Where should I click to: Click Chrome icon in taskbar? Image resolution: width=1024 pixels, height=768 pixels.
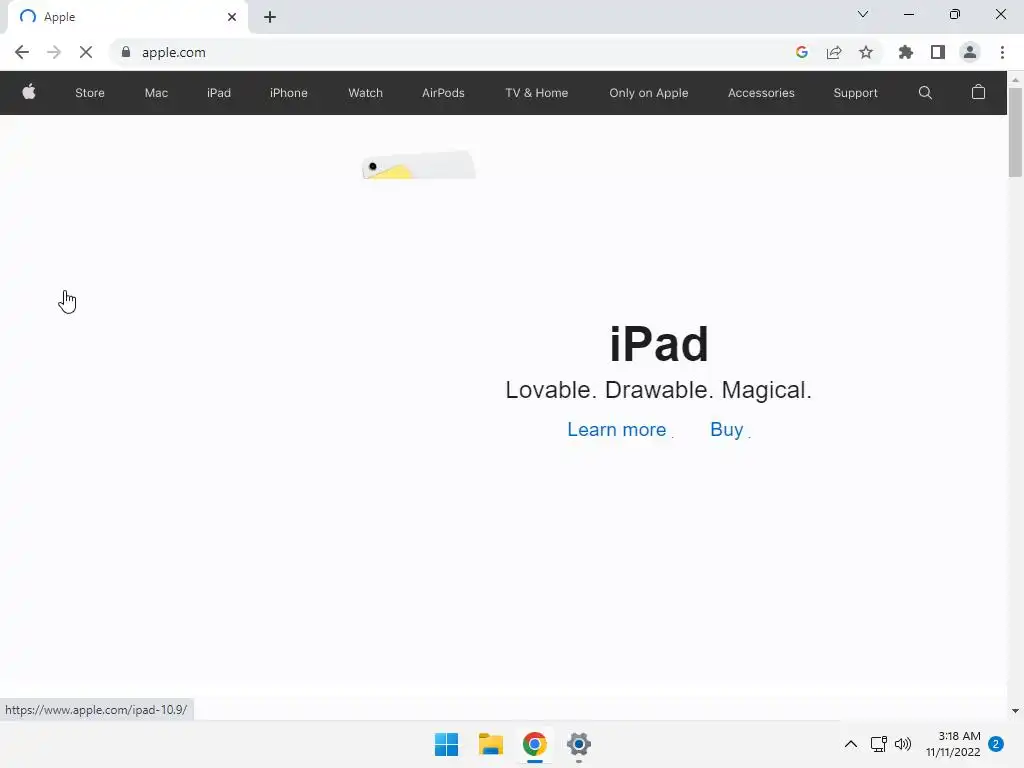(534, 744)
